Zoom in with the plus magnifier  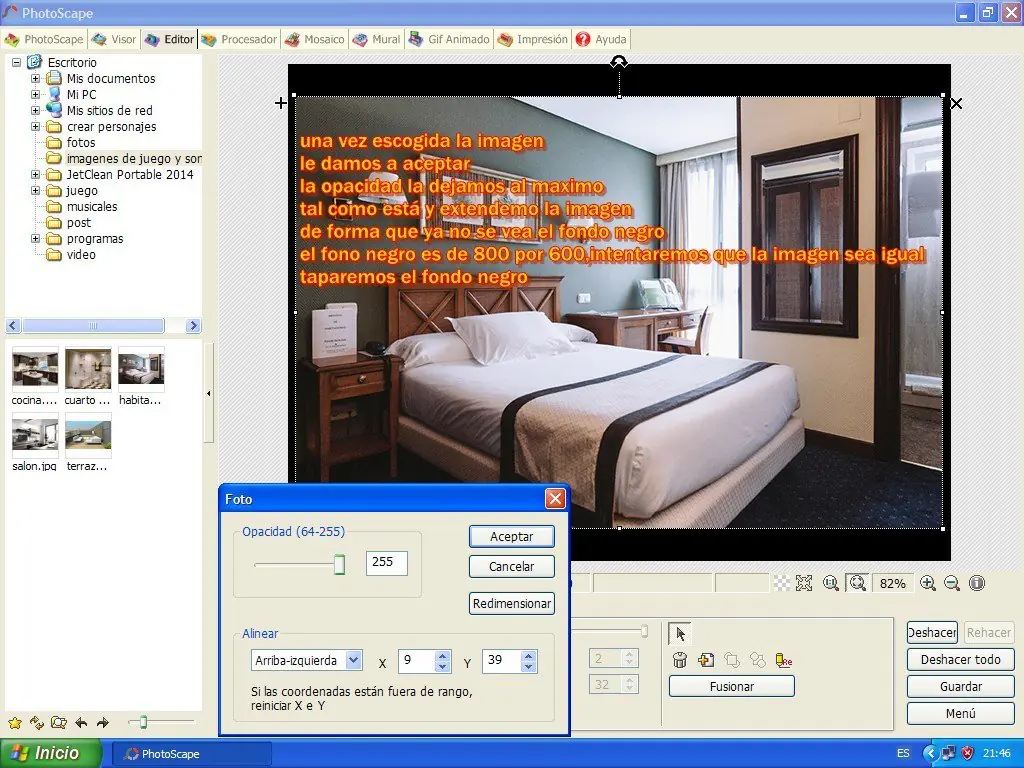[x=927, y=583]
